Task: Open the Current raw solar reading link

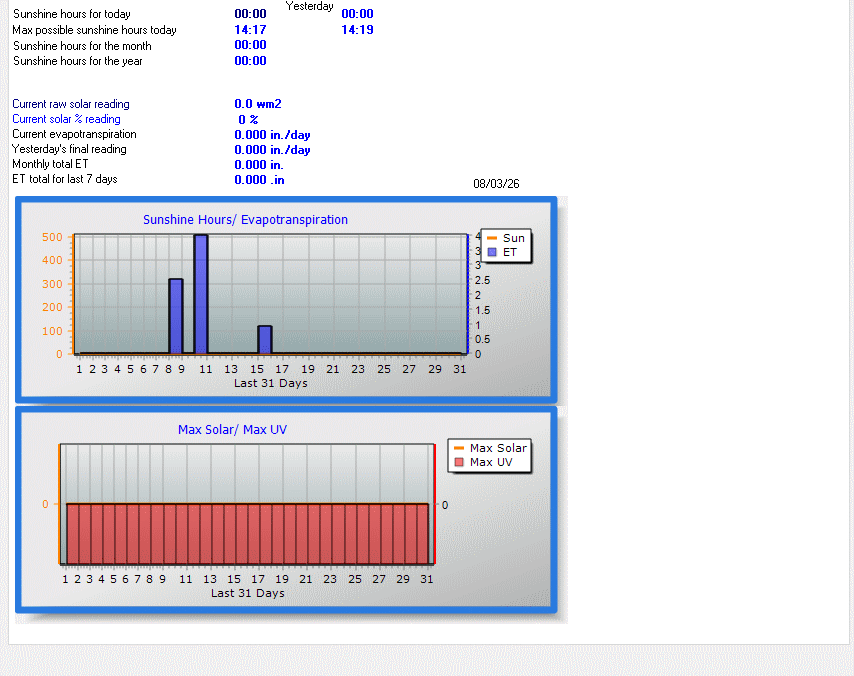Action: tap(71, 104)
